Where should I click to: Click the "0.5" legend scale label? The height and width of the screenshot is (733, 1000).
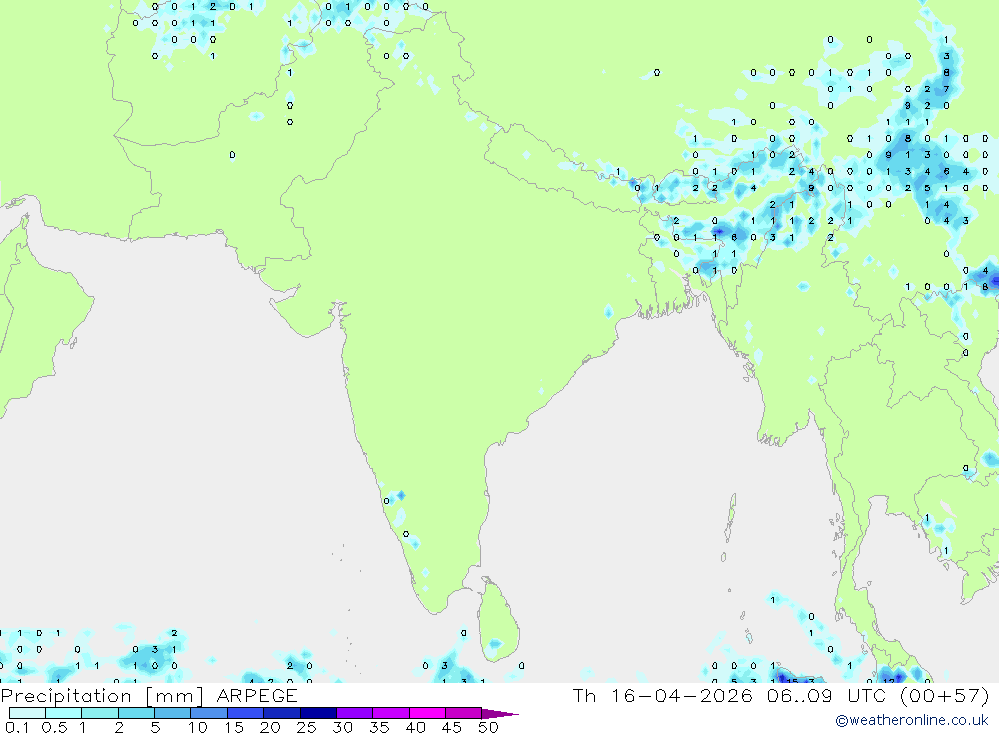click(54, 727)
